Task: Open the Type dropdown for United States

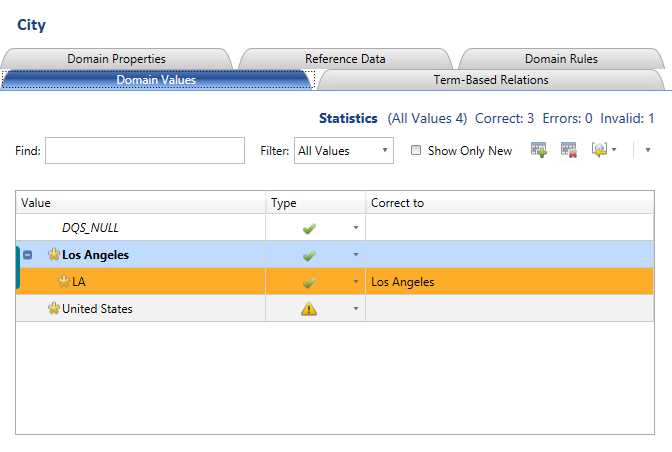Action: [355, 309]
